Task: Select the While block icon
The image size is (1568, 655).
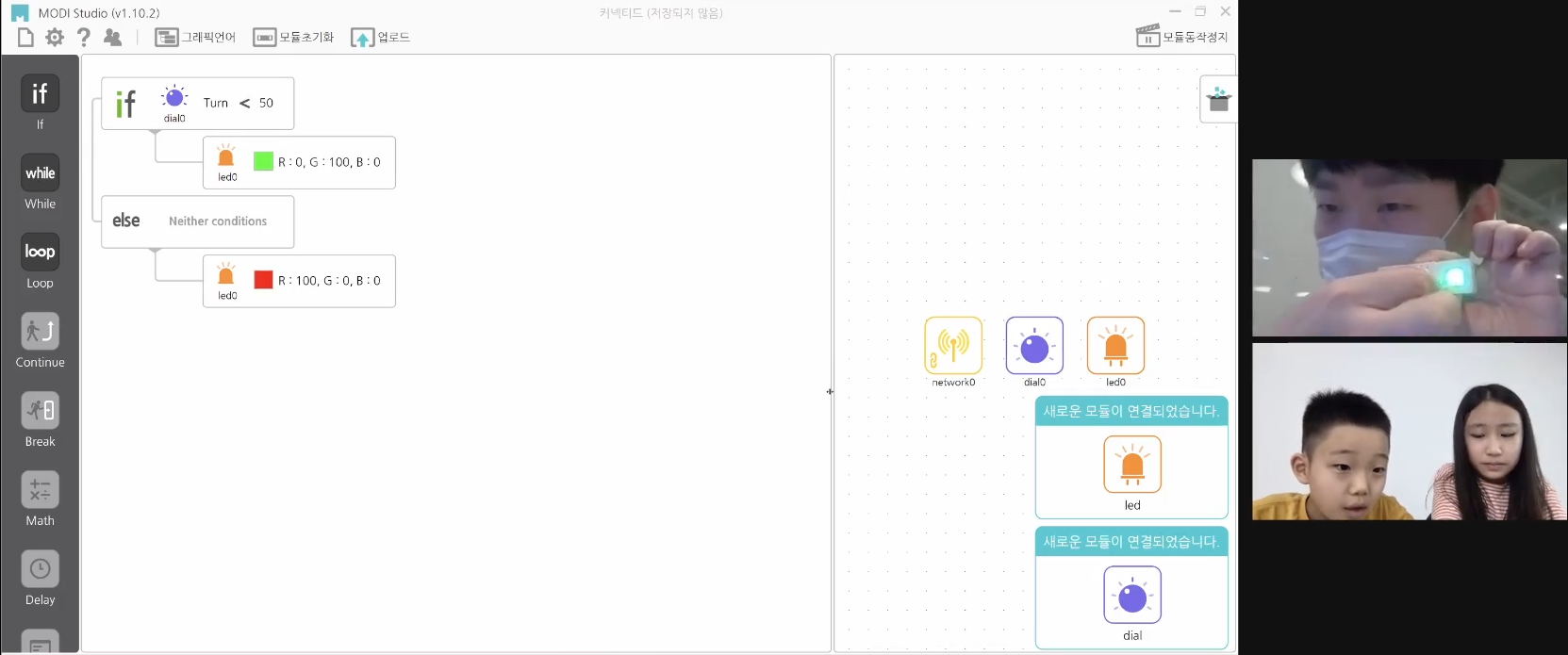Action: click(40, 173)
